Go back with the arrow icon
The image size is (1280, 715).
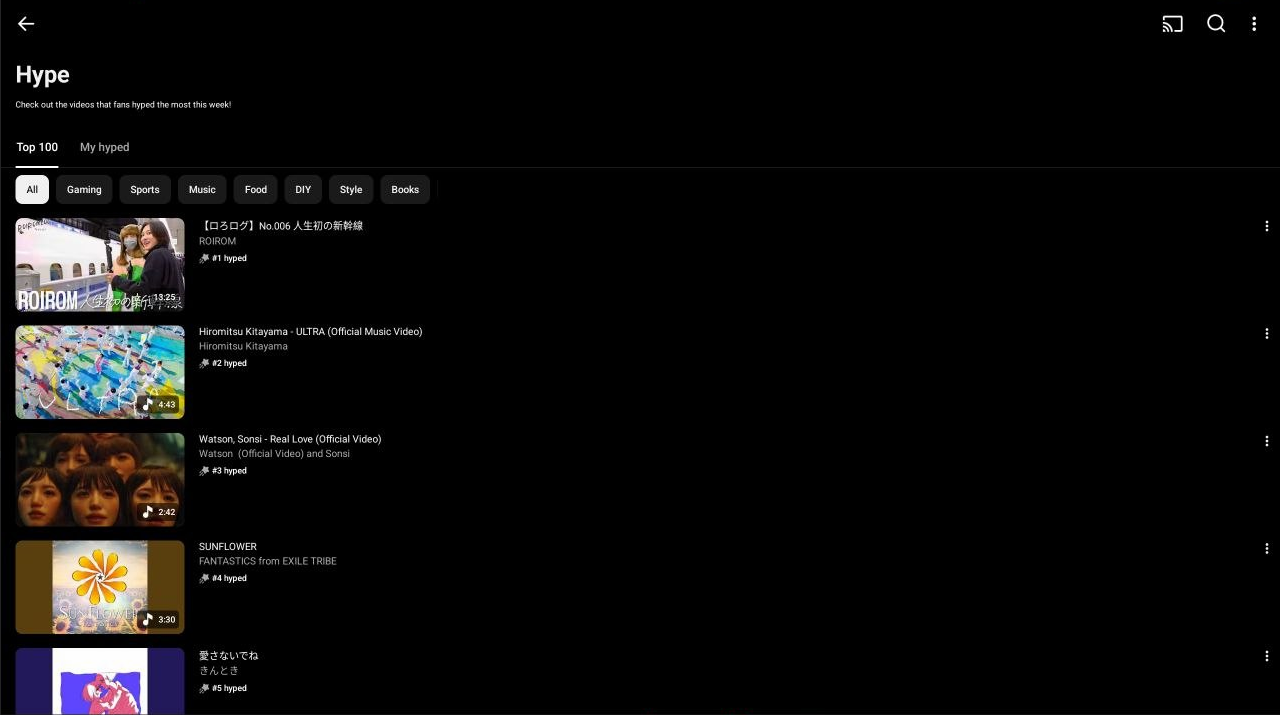click(x=26, y=24)
